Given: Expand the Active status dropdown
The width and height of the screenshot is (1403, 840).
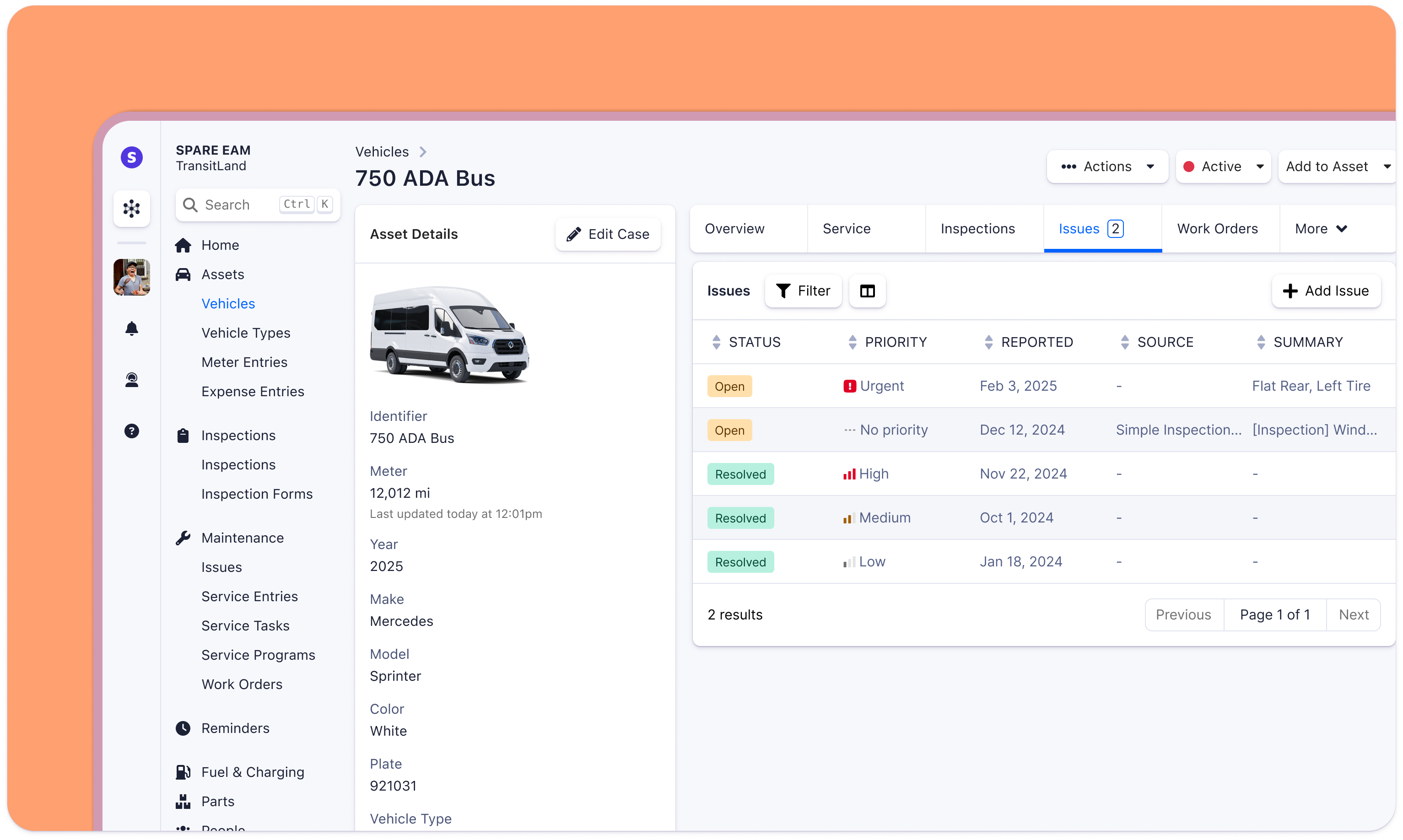Looking at the screenshot, I should point(1223,167).
